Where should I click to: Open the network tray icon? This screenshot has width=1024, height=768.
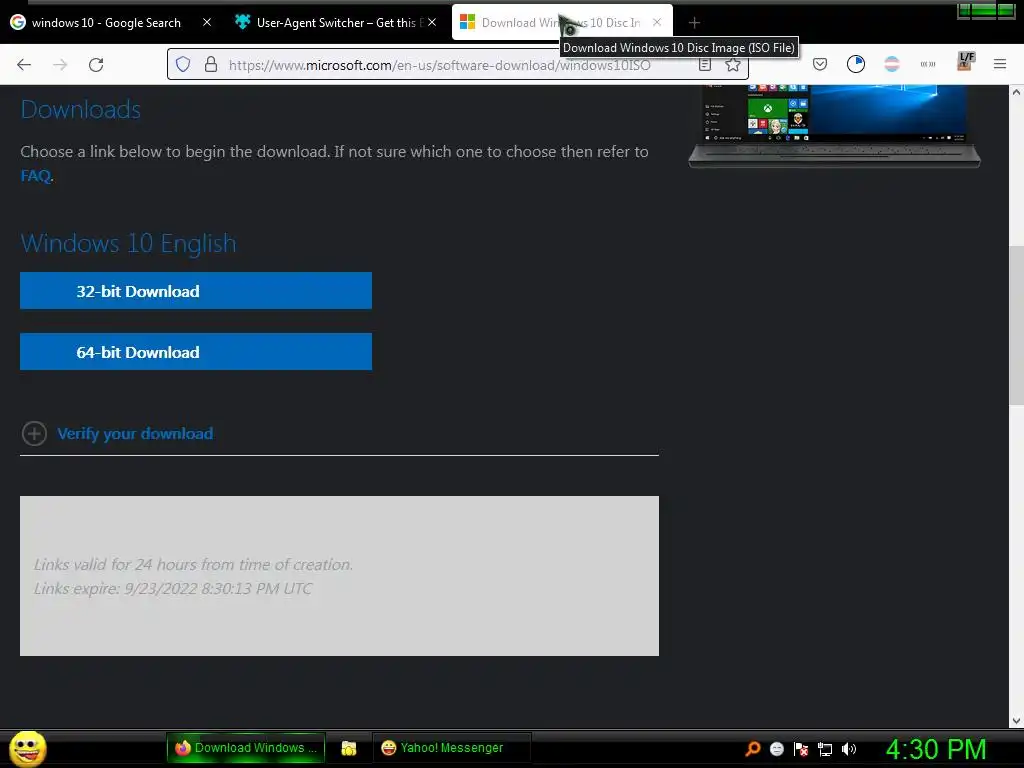coord(825,749)
